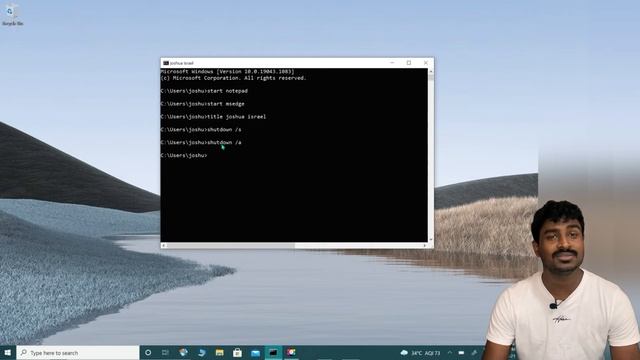Click the vertical scrollbar down arrow
This screenshot has height=360, width=640.
pos(431,240)
